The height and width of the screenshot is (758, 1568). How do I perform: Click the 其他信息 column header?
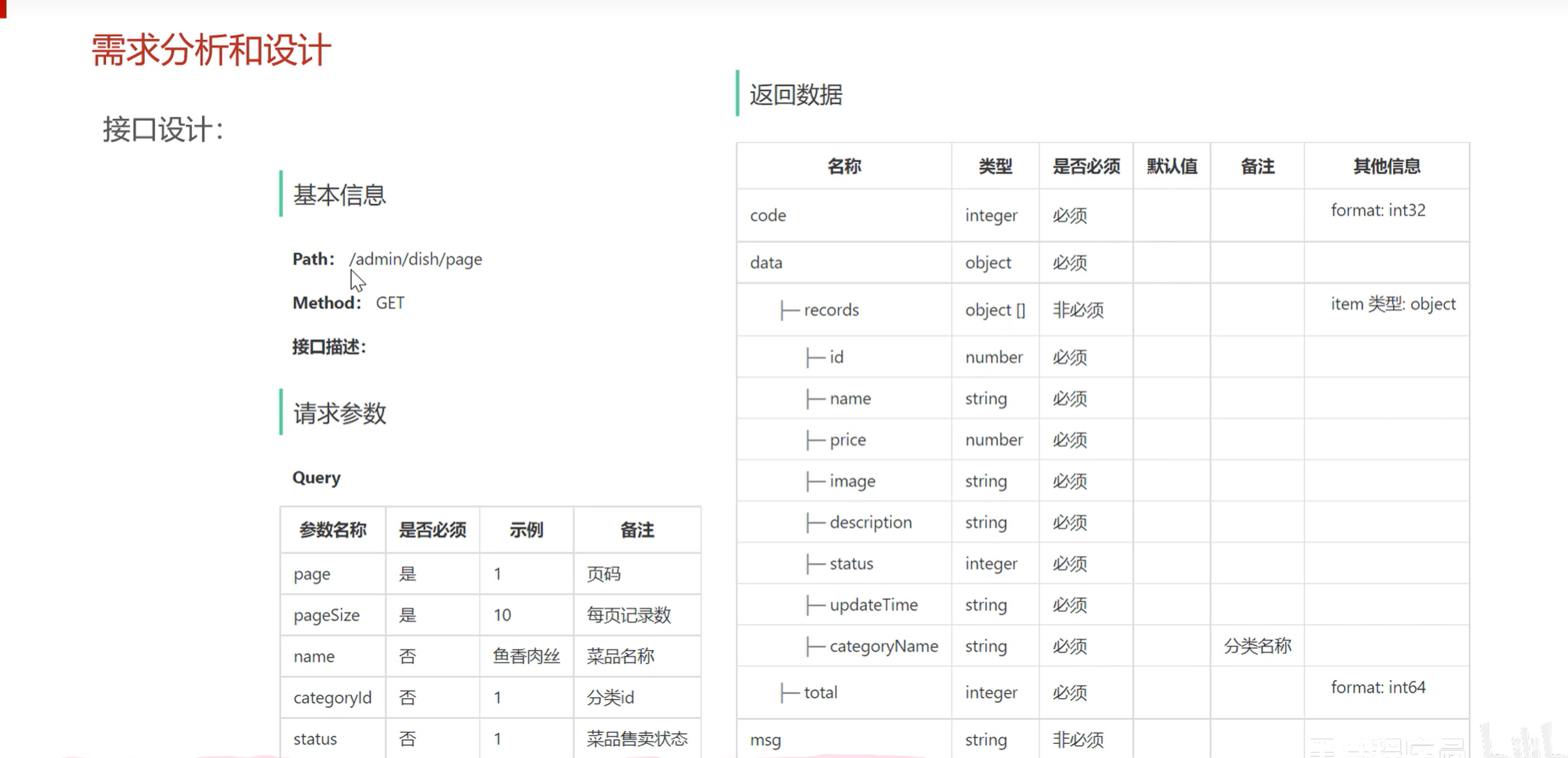[x=1386, y=166]
